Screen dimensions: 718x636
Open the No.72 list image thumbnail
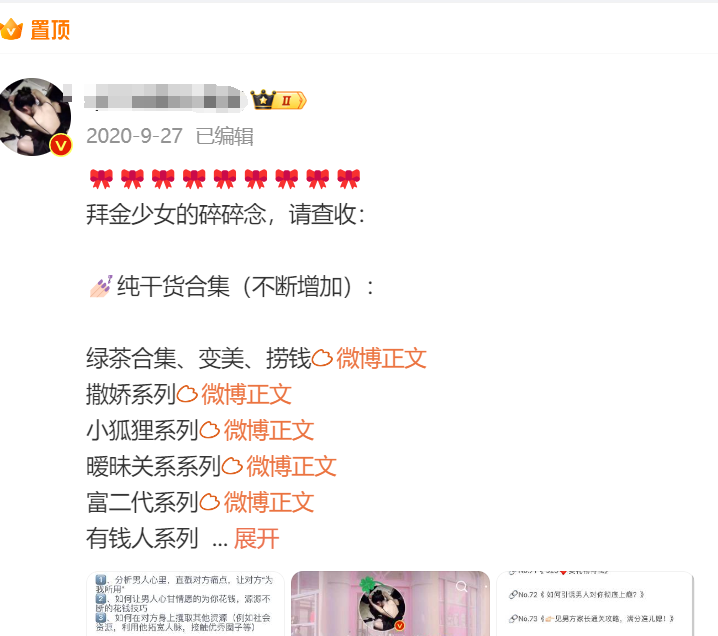tap(595, 603)
